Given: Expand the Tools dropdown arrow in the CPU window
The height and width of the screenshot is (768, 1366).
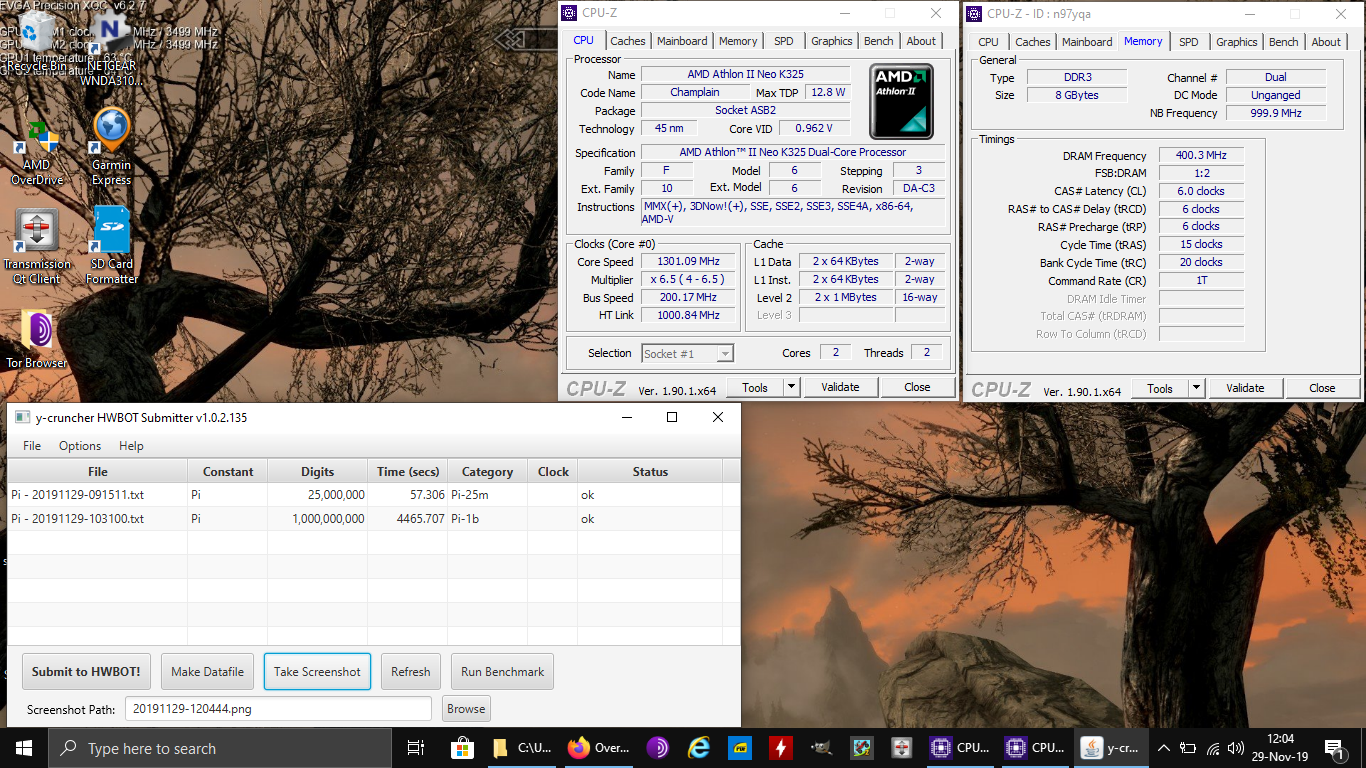Looking at the screenshot, I should [791, 387].
